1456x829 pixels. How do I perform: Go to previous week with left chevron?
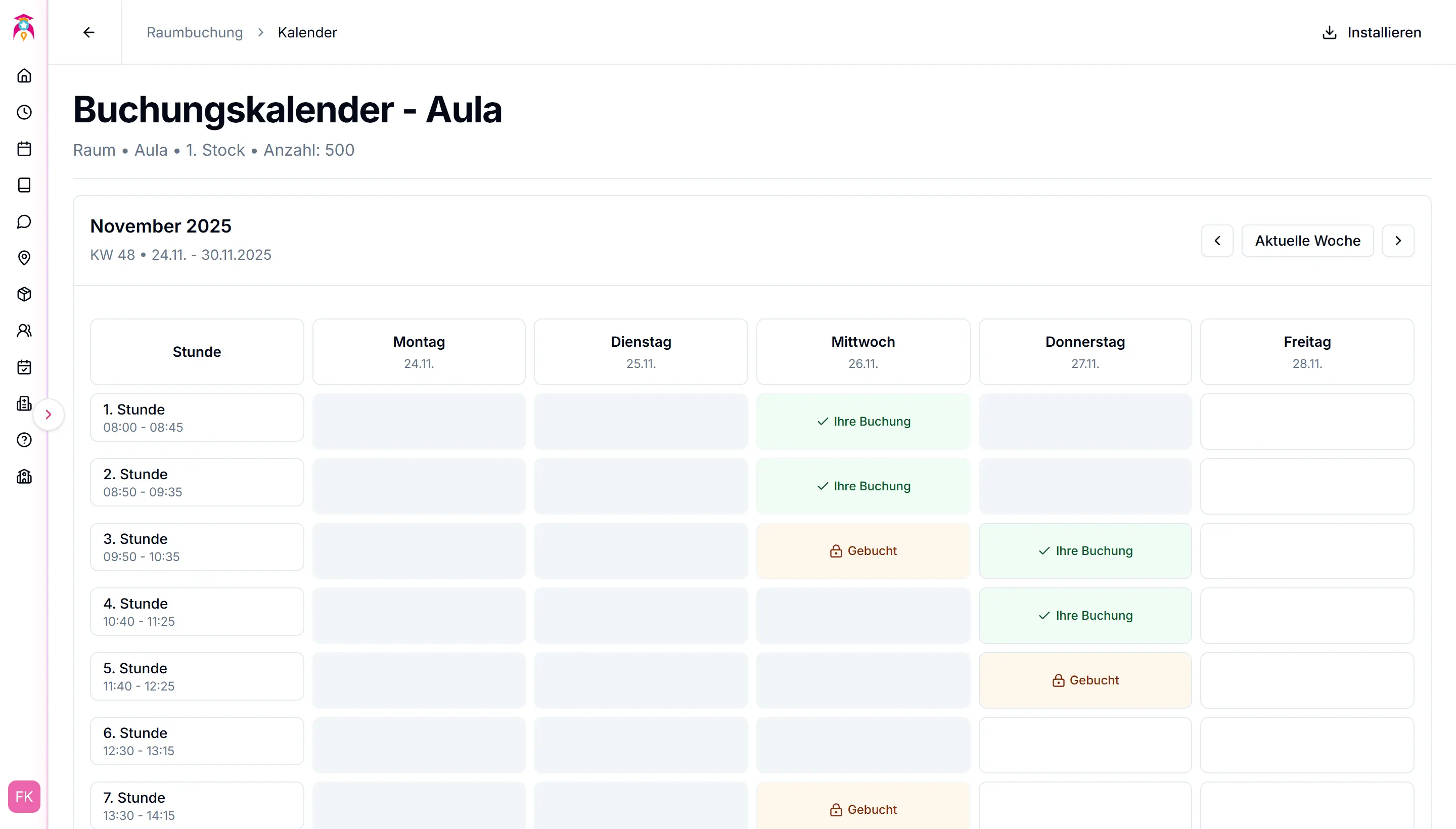coord(1217,241)
